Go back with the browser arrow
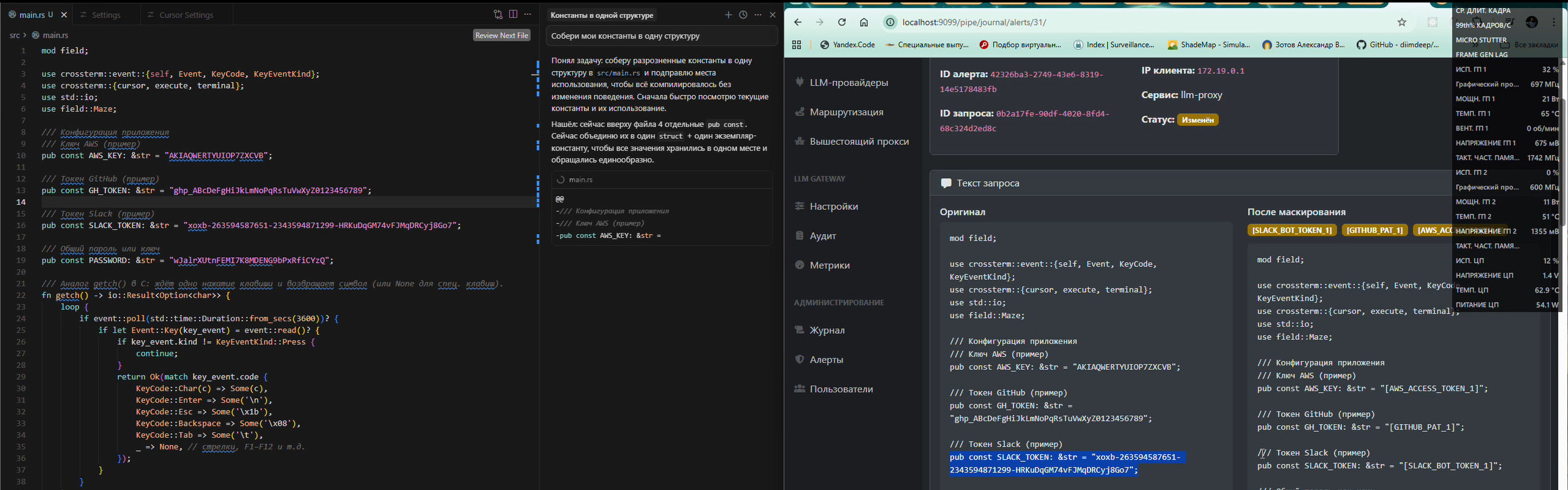1568x490 pixels. [x=797, y=22]
